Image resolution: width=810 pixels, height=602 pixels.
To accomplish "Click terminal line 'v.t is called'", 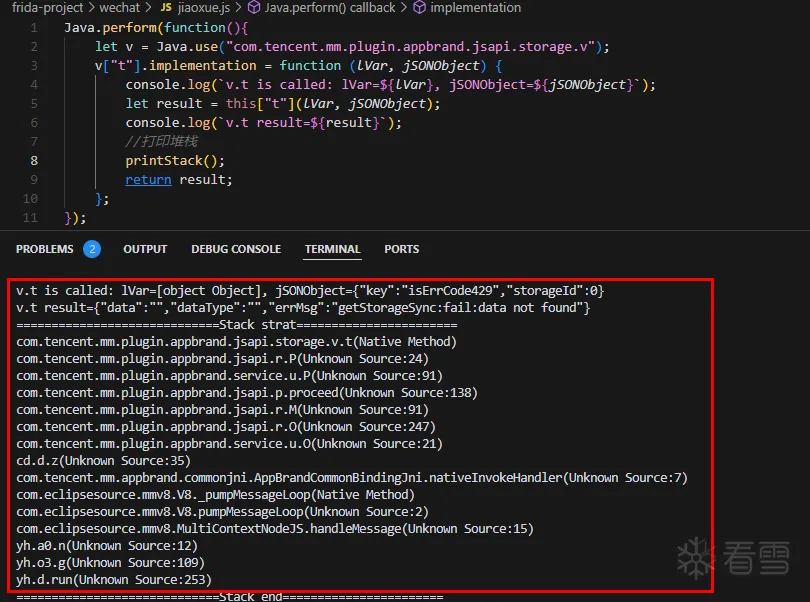I will (310, 291).
